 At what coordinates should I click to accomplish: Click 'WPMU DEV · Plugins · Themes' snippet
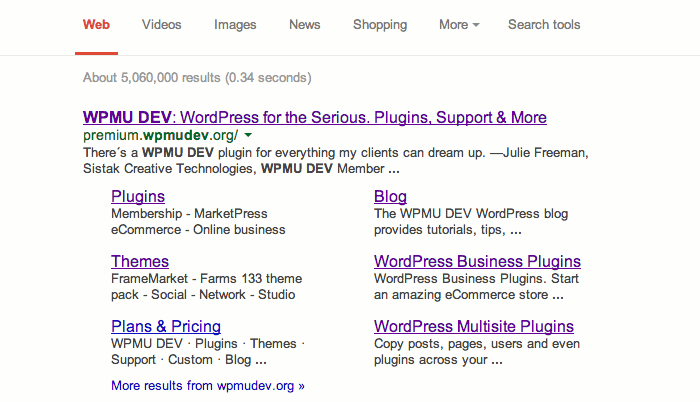point(208,343)
